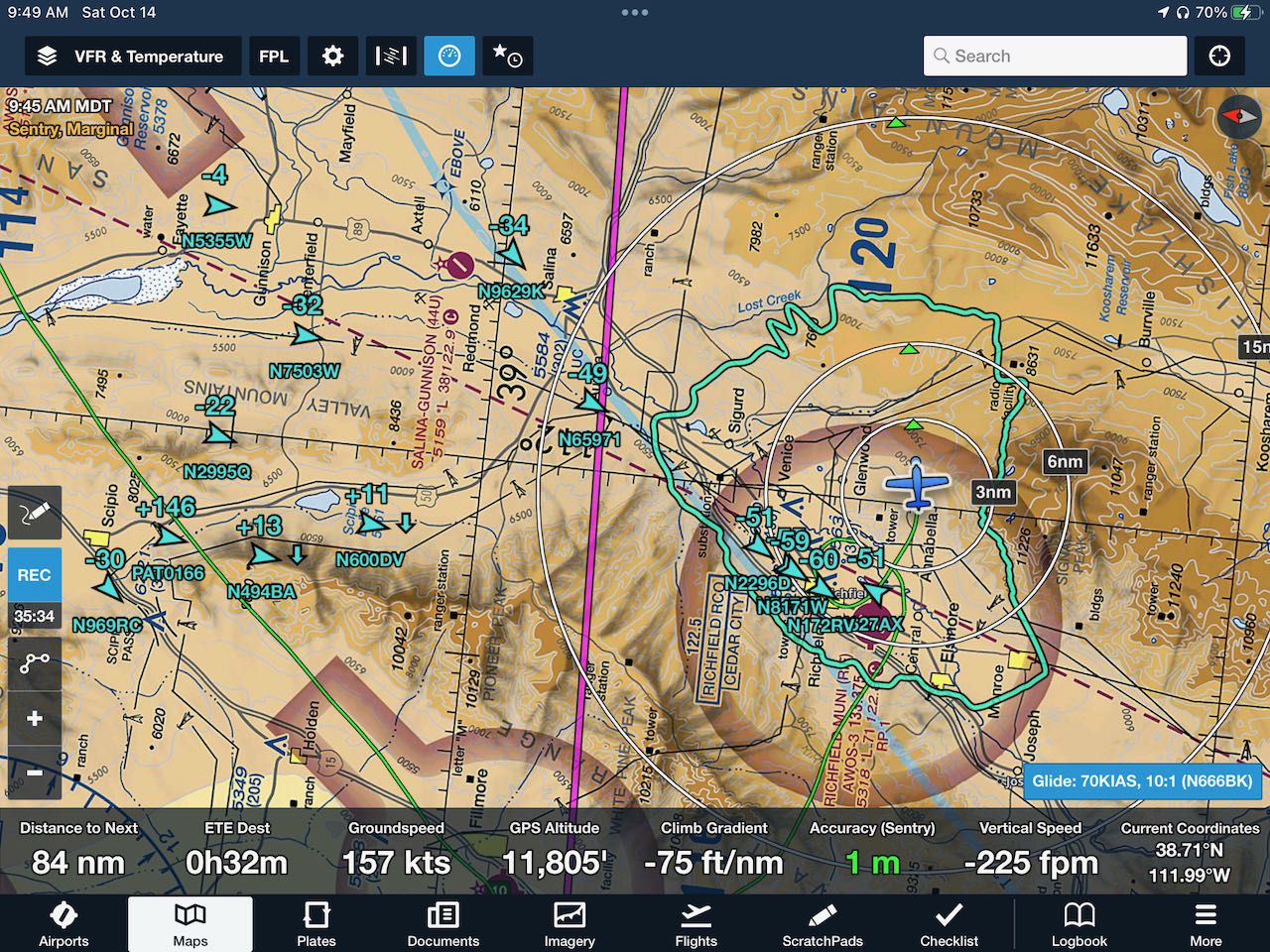Open favorites and recents star-clock icon
The height and width of the screenshot is (952, 1270).
[508, 57]
